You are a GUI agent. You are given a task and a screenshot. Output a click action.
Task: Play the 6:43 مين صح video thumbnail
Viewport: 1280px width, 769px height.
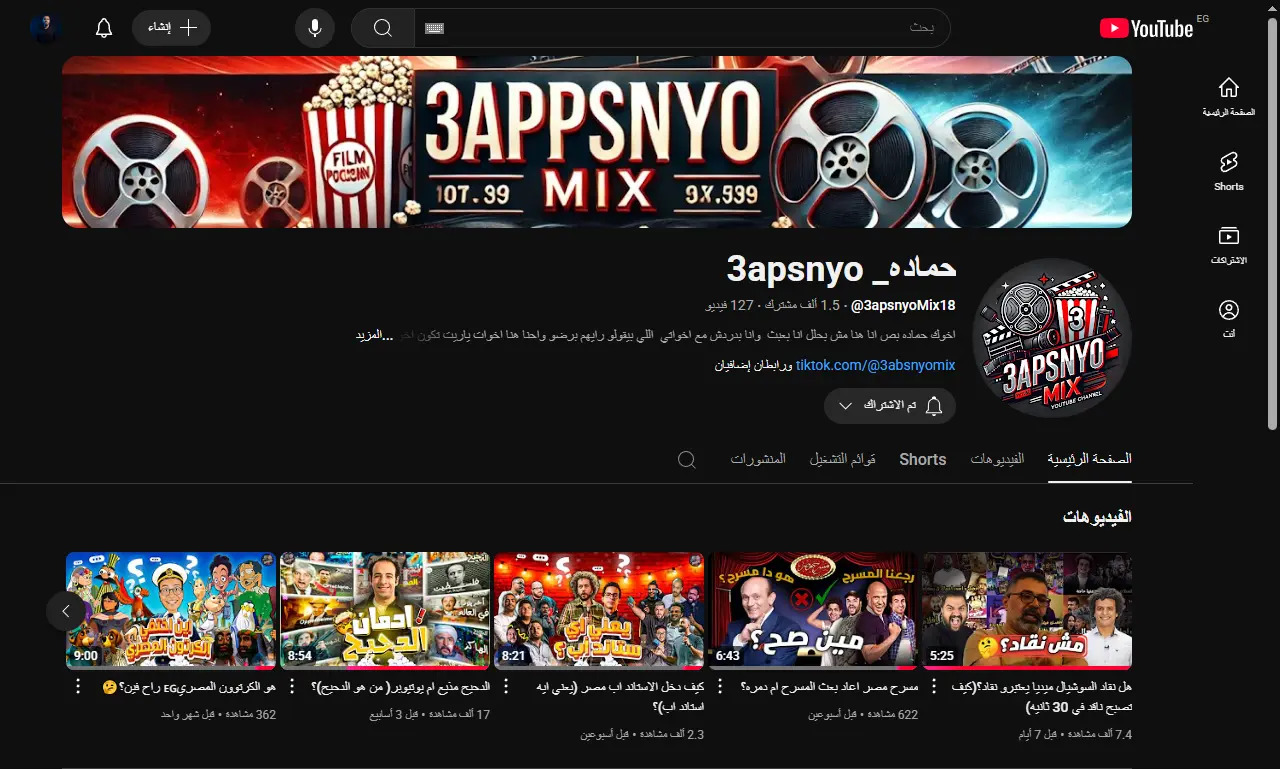(813, 610)
